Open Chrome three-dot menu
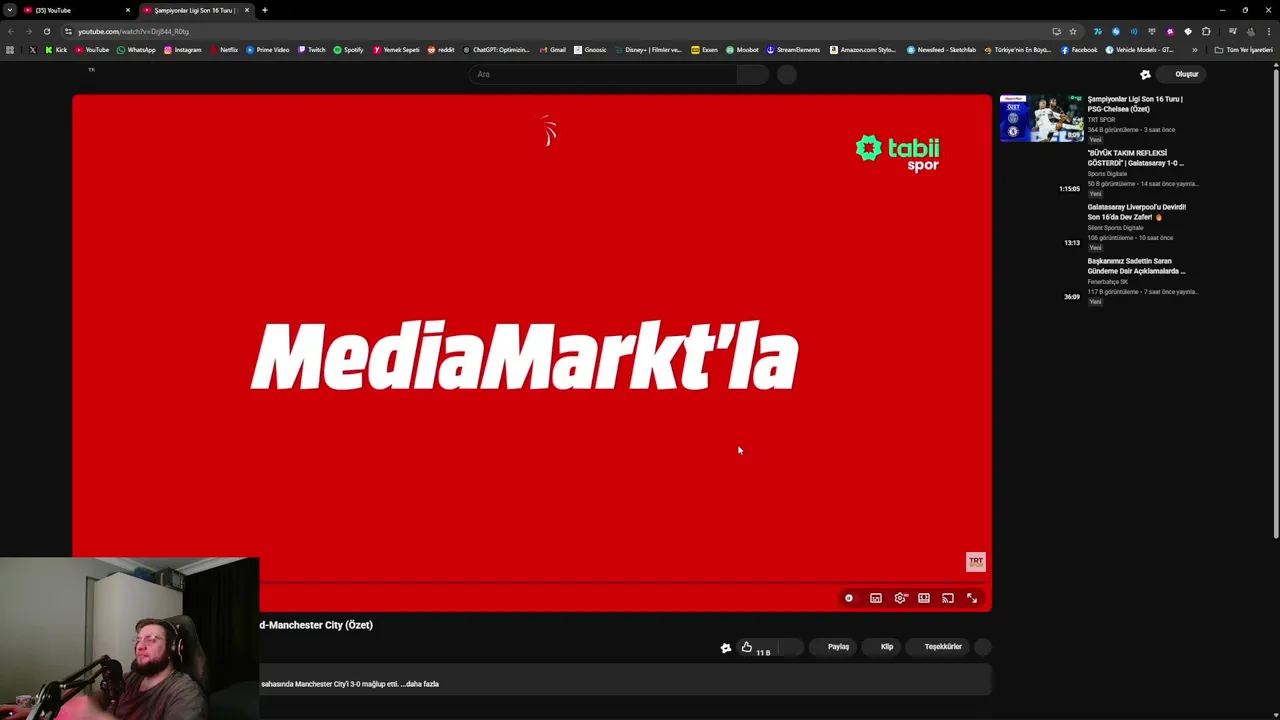Image resolution: width=1280 pixels, height=720 pixels. point(1268,31)
